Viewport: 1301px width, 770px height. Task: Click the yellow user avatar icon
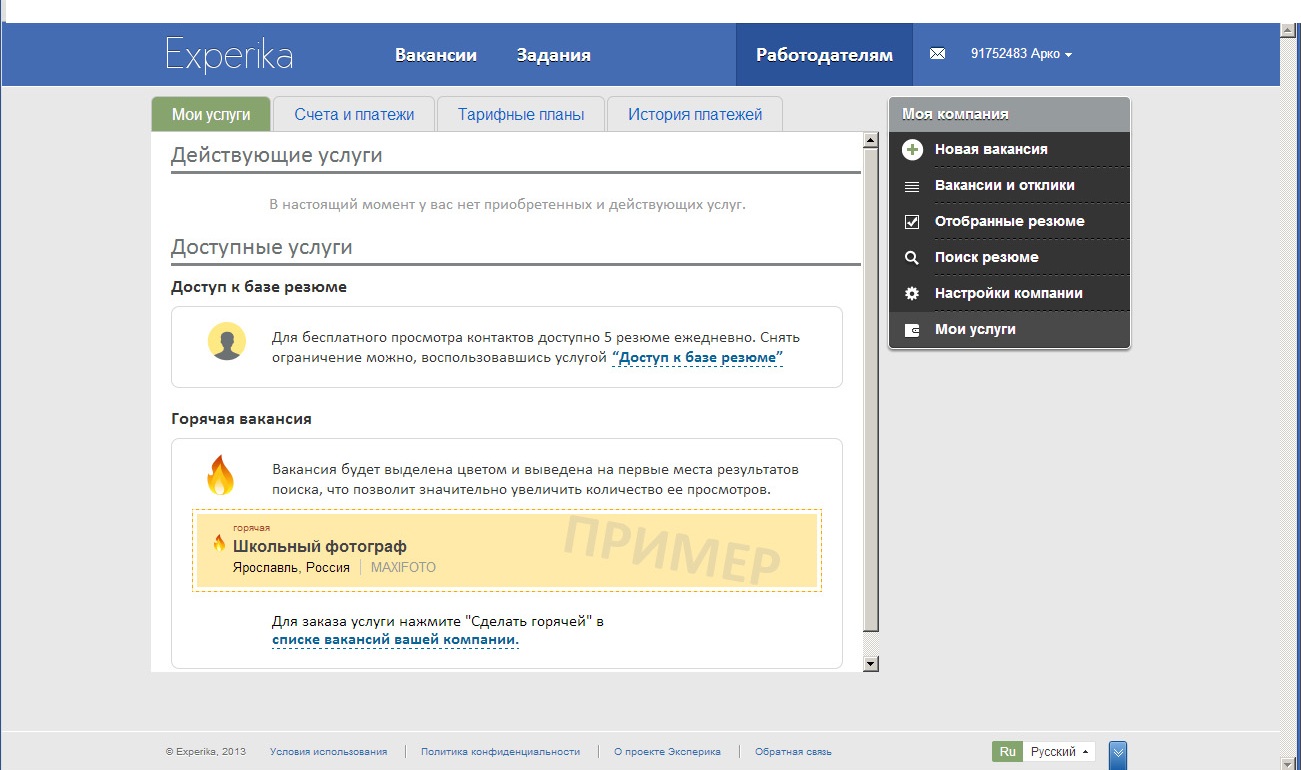point(227,341)
